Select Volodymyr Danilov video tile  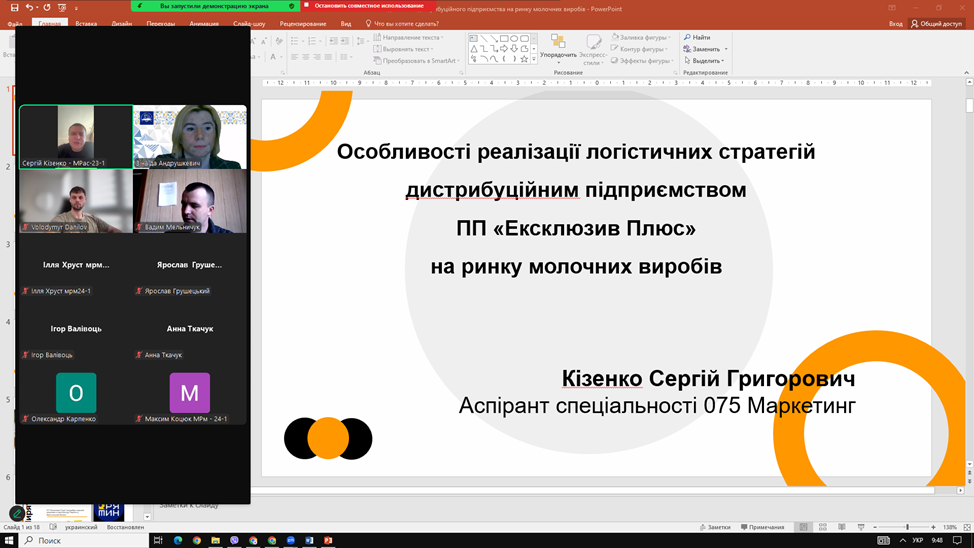pos(76,201)
